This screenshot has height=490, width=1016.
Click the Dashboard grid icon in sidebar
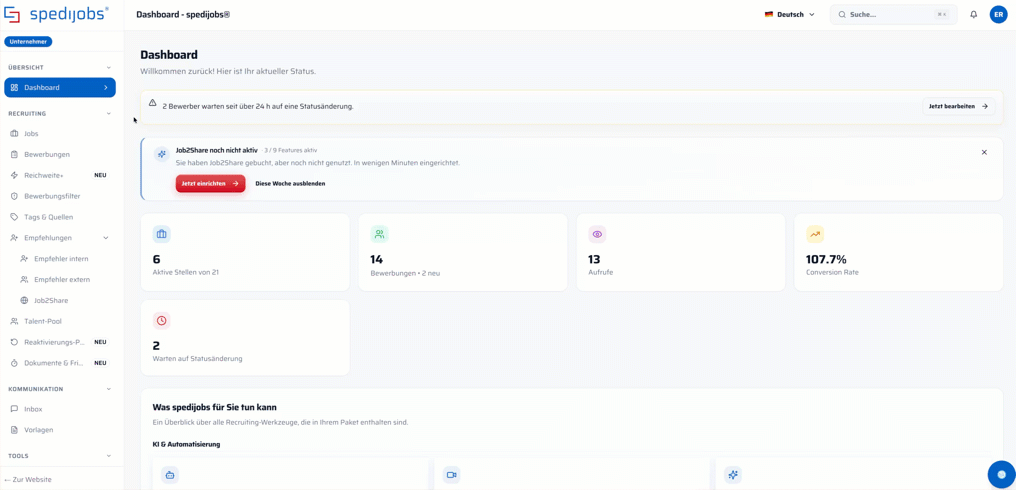click(14, 88)
